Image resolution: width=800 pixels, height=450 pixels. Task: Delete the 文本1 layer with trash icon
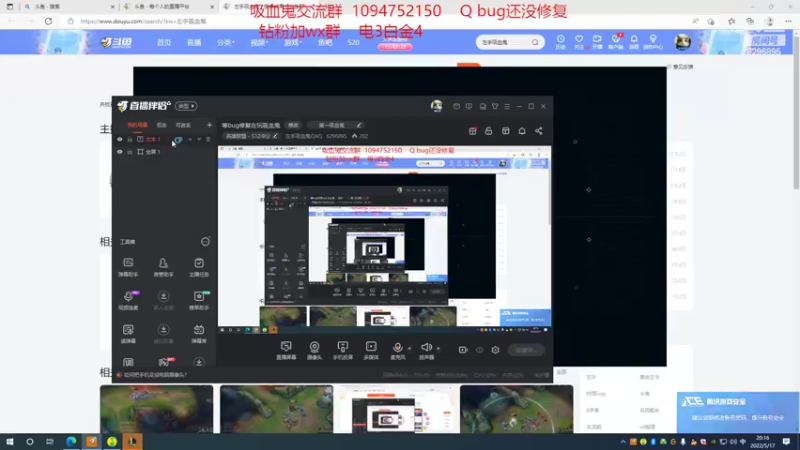pyautogui.click(x=208, y=139)
